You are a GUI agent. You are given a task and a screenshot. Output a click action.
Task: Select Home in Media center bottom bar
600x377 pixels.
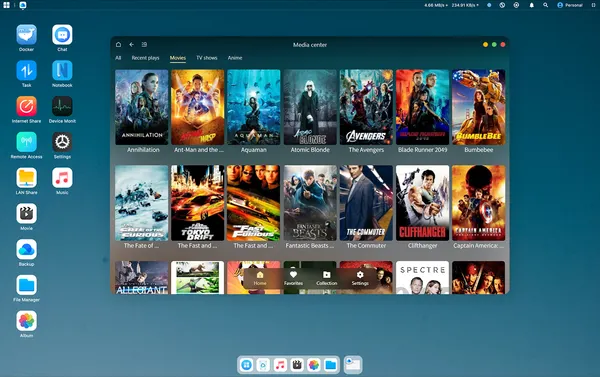point(260,278)
